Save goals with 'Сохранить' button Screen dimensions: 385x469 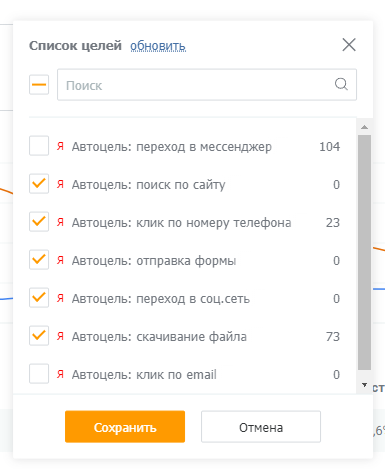(x=125, y=427)
